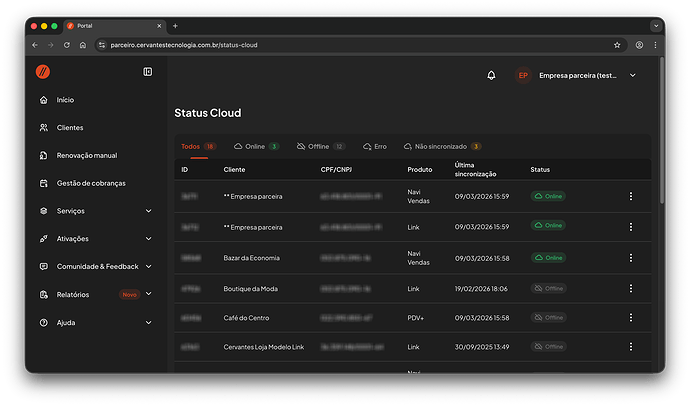Click the Relatórios report icon
The width and height of the screenshot is (690, 406).
coord(44,295)
